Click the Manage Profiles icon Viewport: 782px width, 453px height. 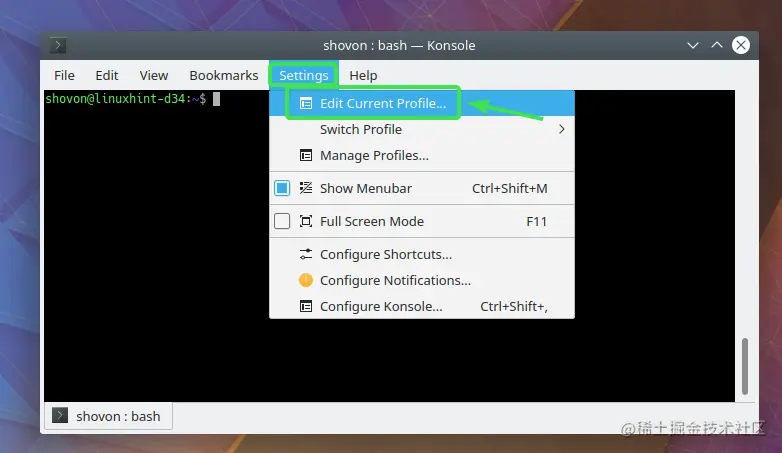coord(306,155)
